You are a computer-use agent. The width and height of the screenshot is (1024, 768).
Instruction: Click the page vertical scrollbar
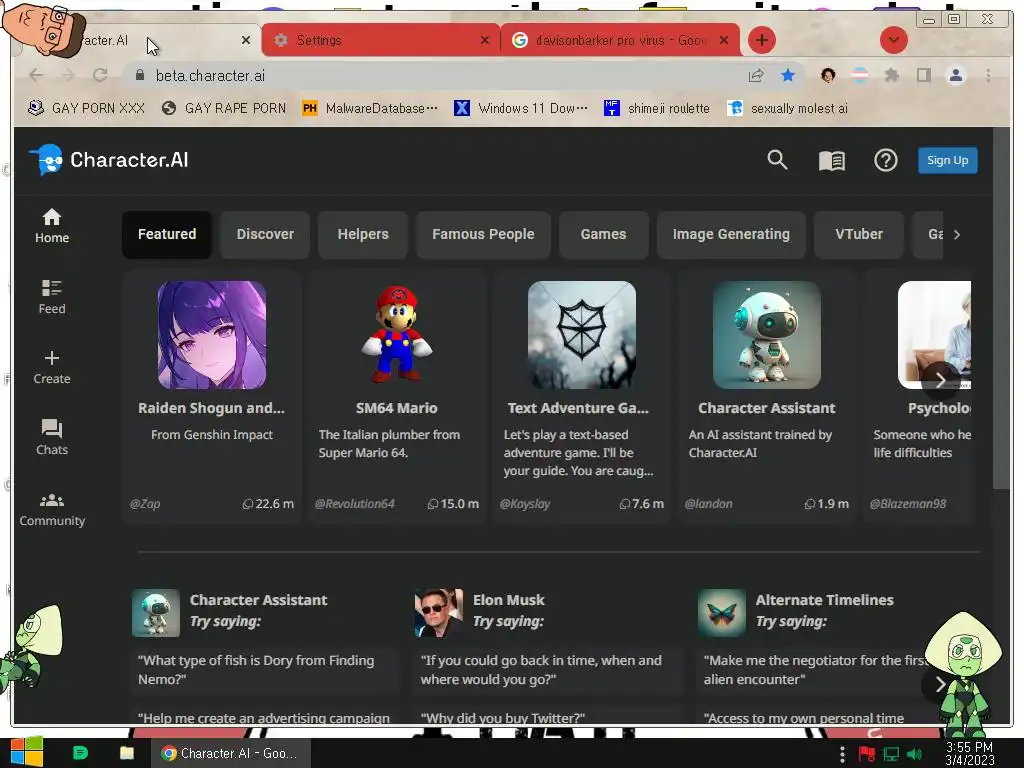1000,308
